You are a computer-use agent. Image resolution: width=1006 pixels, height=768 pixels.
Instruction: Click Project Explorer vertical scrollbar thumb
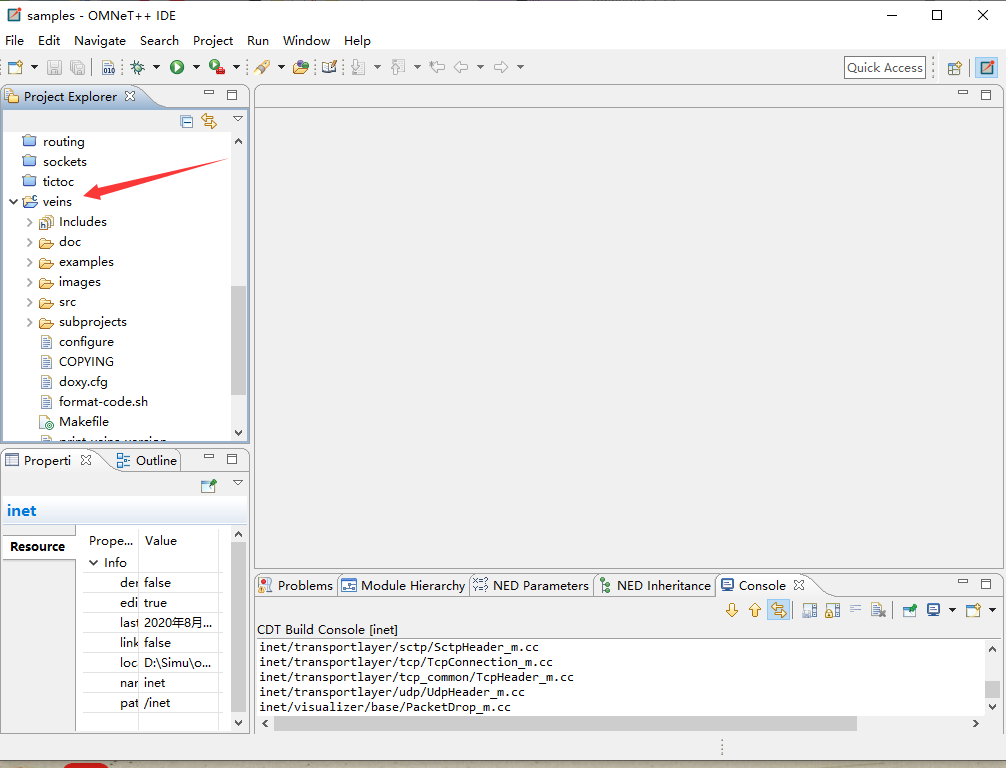coord(238,340)
